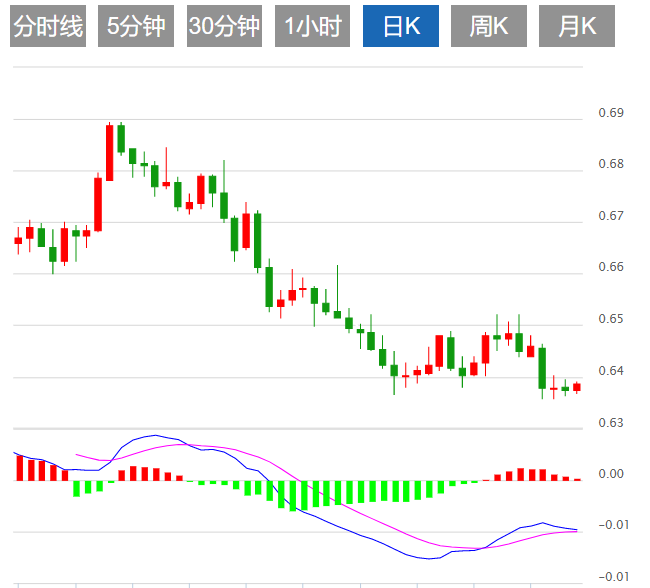
Task: Click the green candle with wick reaching 0.66
Action: click(x=337, y=292)
